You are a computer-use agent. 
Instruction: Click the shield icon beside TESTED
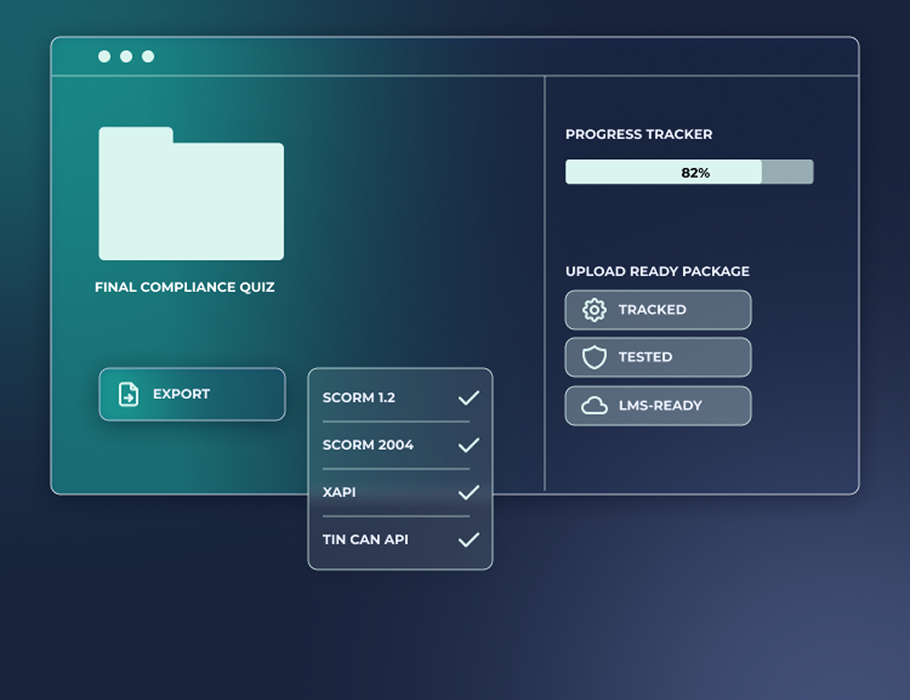(594, 358)
